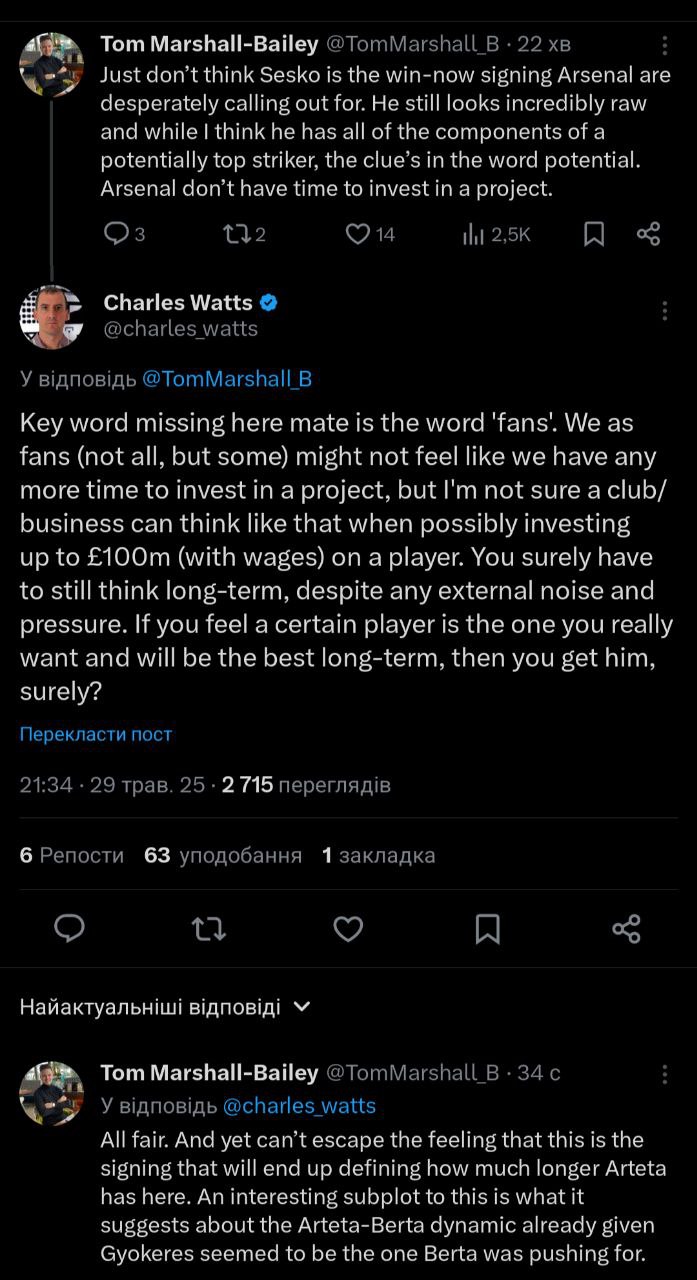Like Charles Watts' main tweet

point(348,929)
